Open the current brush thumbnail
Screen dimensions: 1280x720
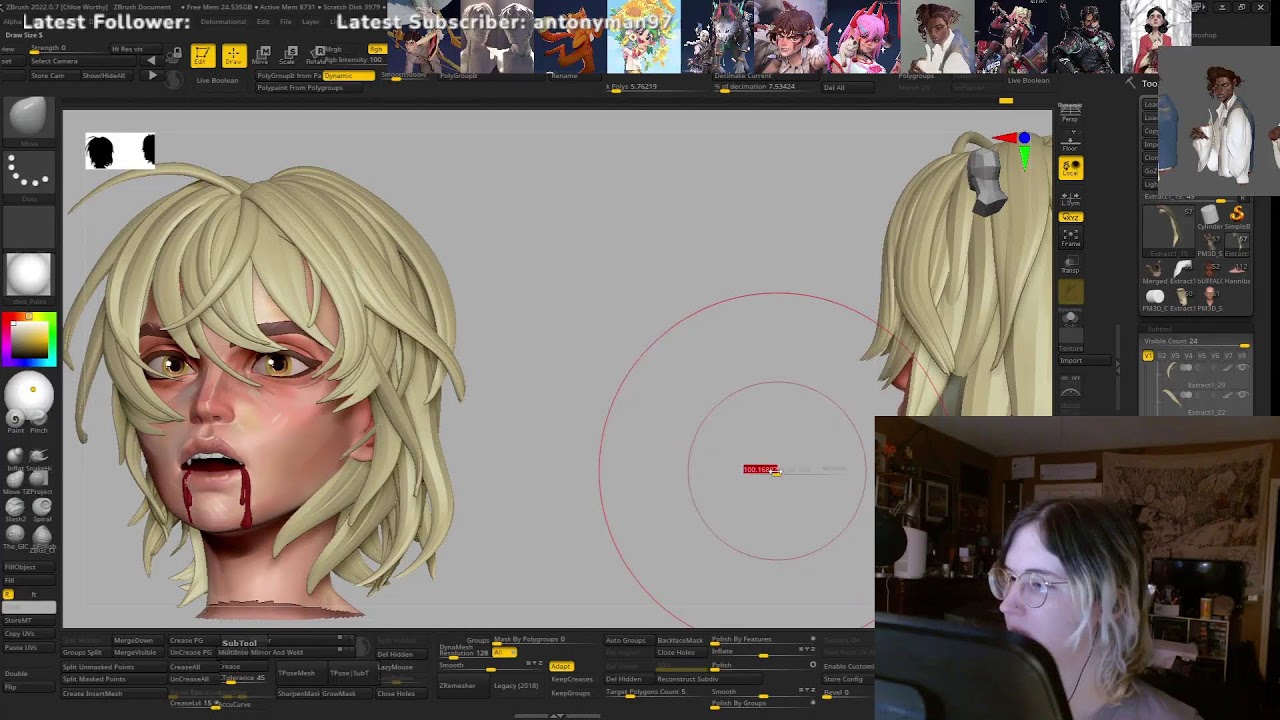tap(28, 118)
